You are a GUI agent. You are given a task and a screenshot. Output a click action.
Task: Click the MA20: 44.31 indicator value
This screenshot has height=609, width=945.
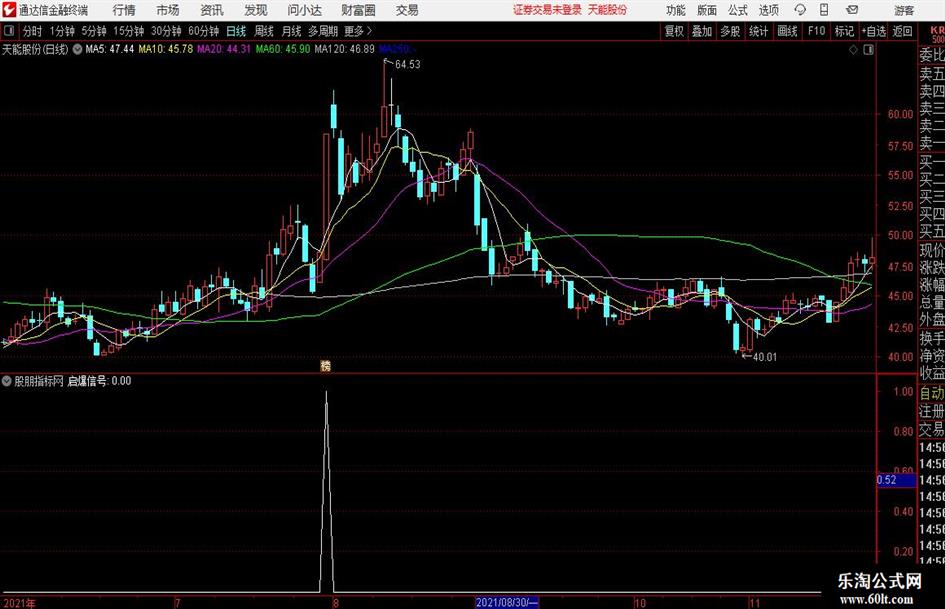pos(224,49)
